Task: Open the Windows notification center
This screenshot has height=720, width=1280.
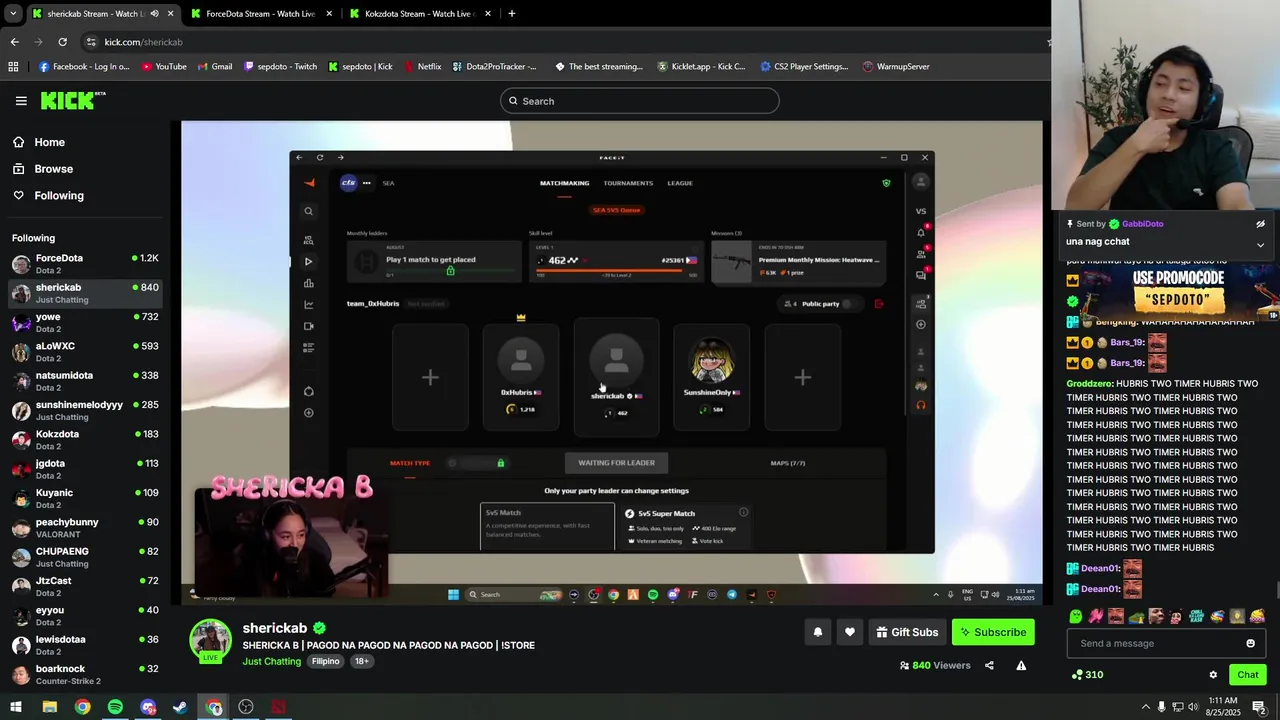Action: pos(1259,707)
